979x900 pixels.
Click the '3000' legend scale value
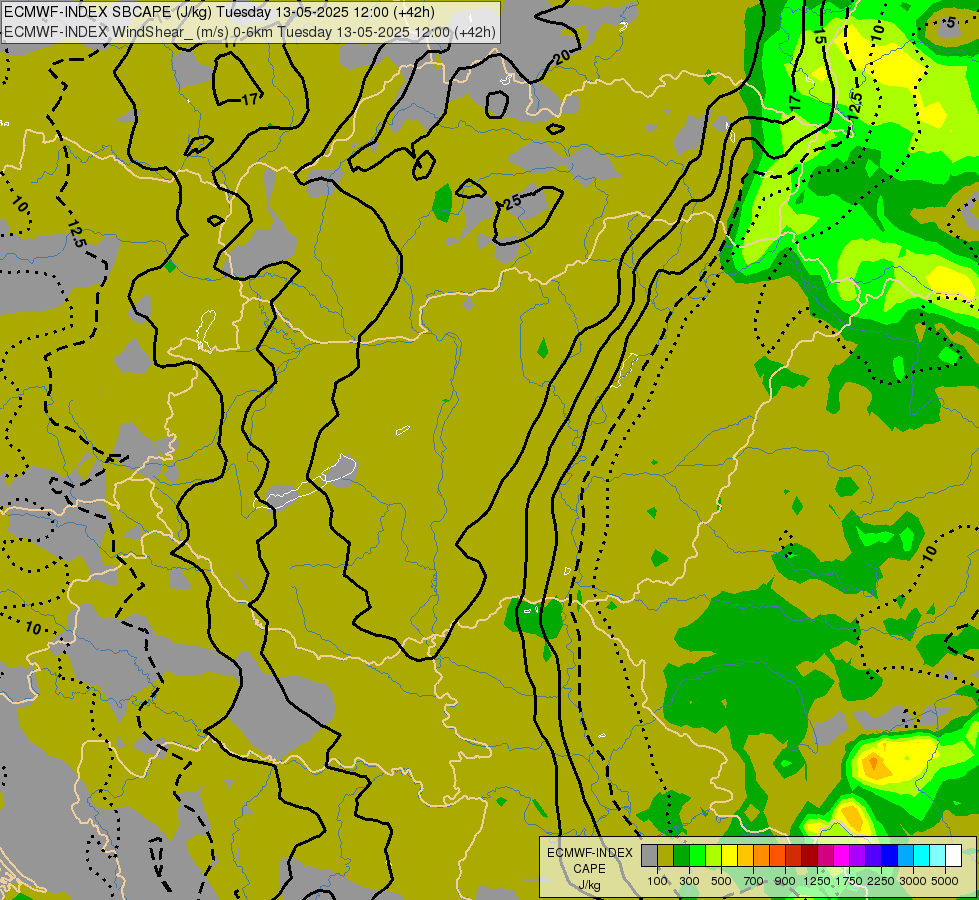tap(913, 881)
